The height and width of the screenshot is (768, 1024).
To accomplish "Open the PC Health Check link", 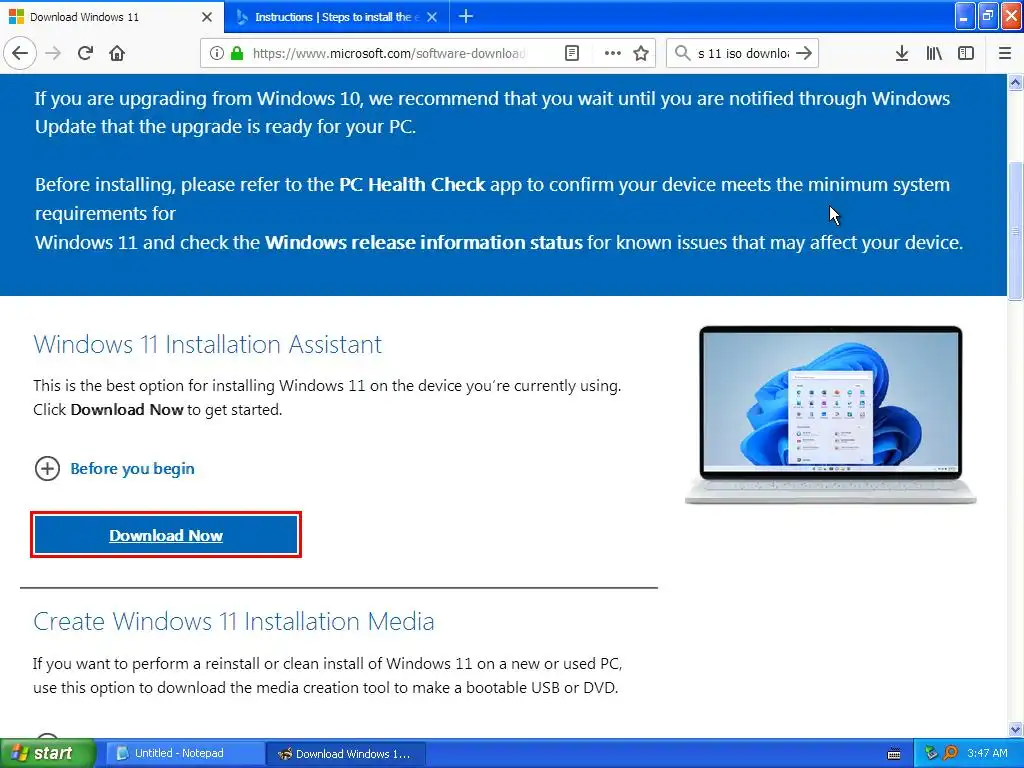I will pos(412,185).
